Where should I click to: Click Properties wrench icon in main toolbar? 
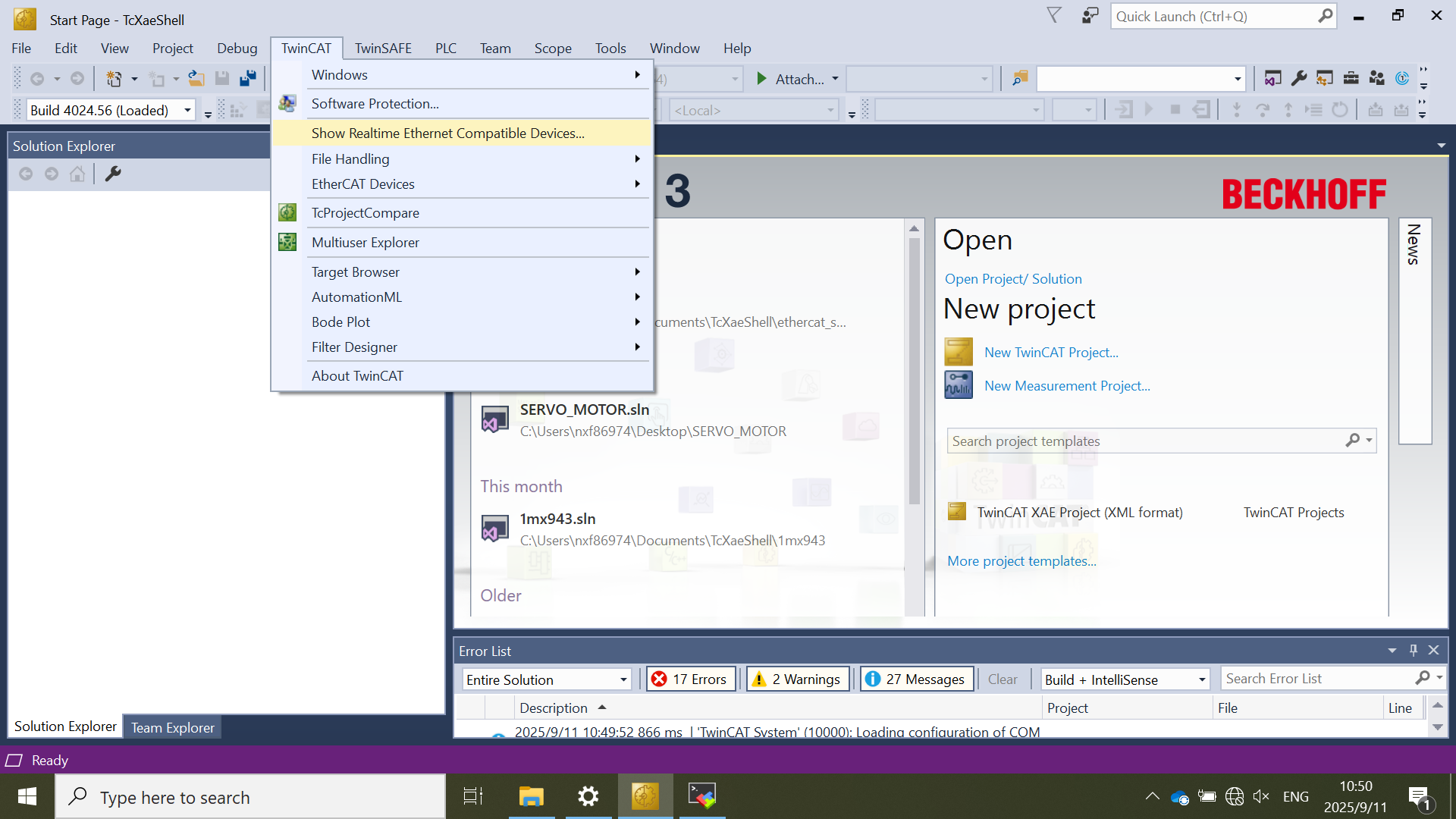[x=1299, y=79]
